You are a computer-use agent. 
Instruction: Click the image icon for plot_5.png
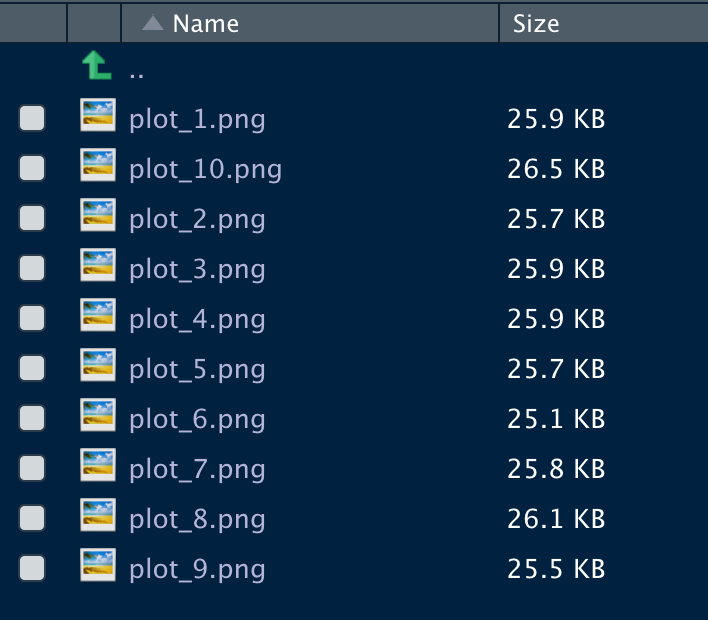98,366
